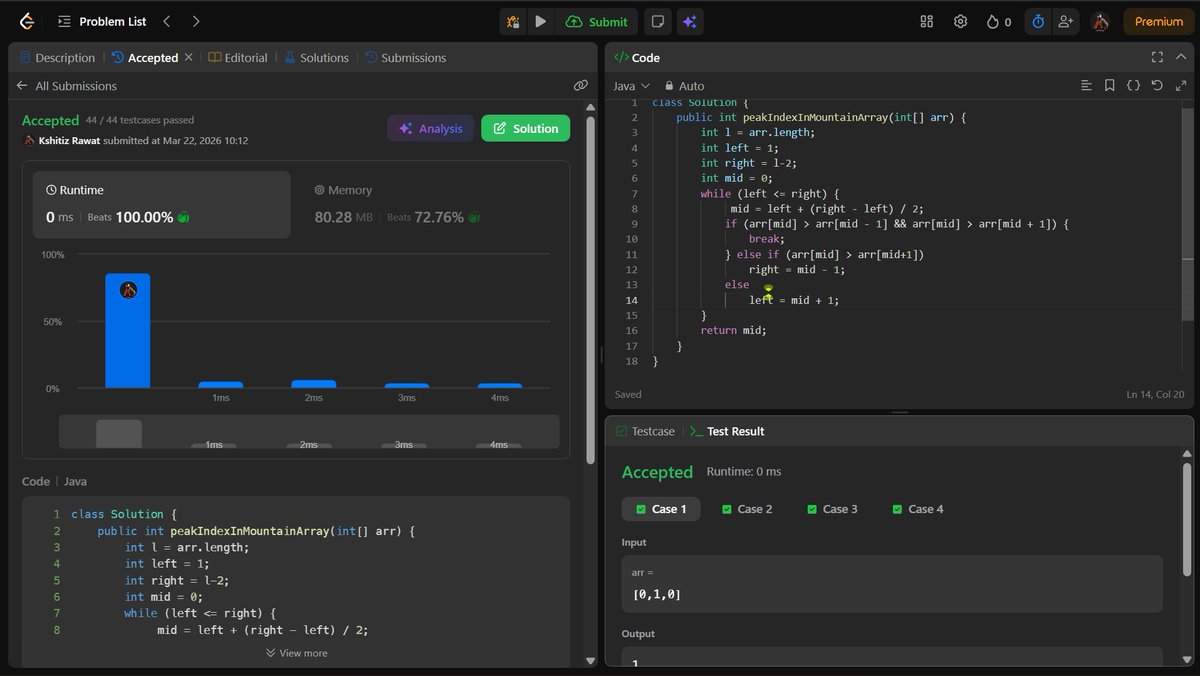Click the chart range navigator handle
This screenshot has width=1200, height=676.
119,433
